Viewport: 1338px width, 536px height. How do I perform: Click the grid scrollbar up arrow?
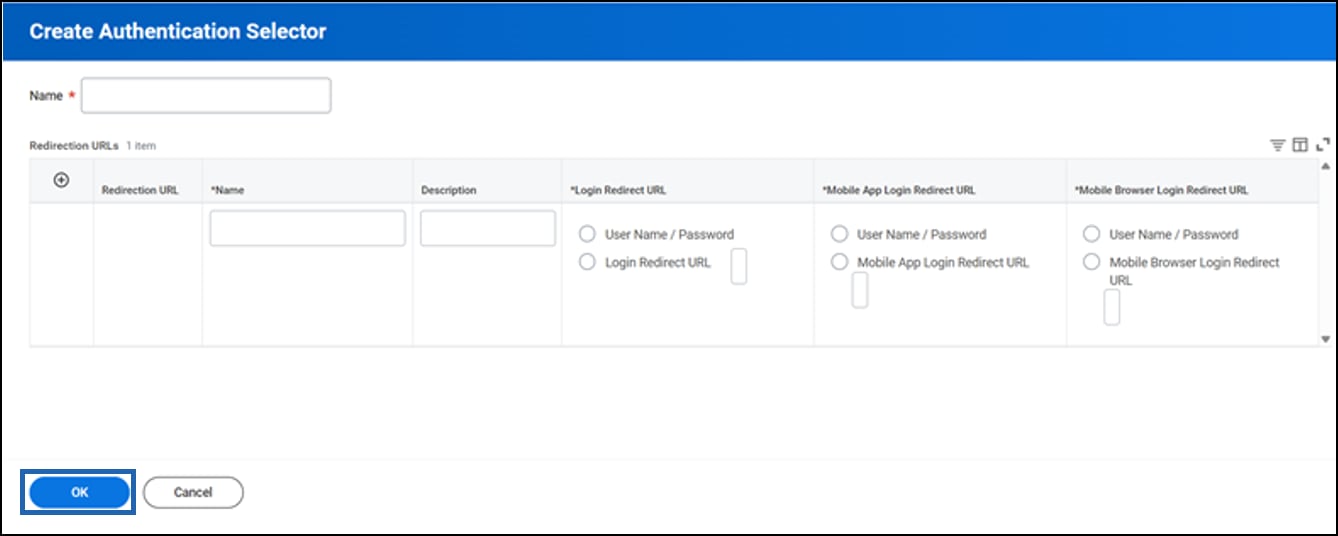point(1326,166)
